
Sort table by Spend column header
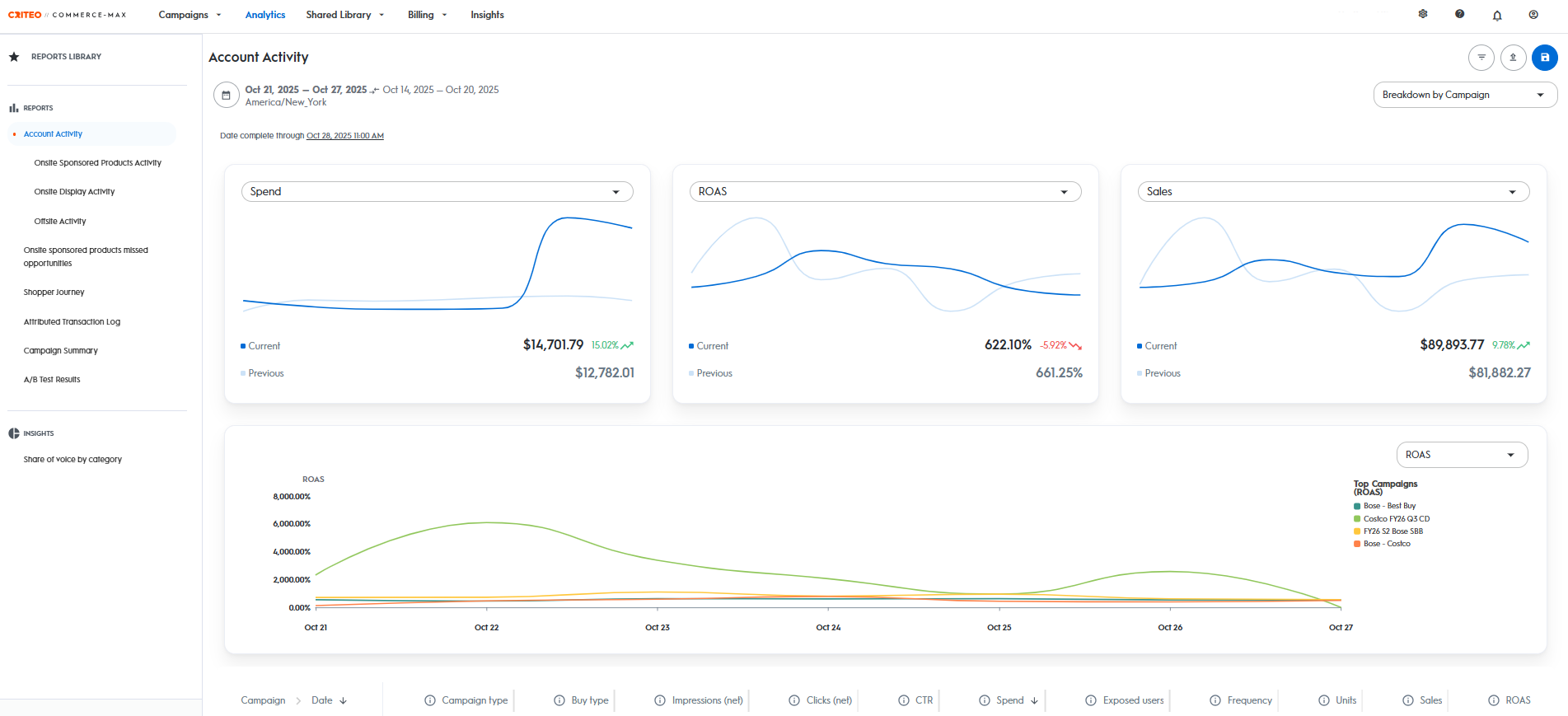[x=1009, y=700]
